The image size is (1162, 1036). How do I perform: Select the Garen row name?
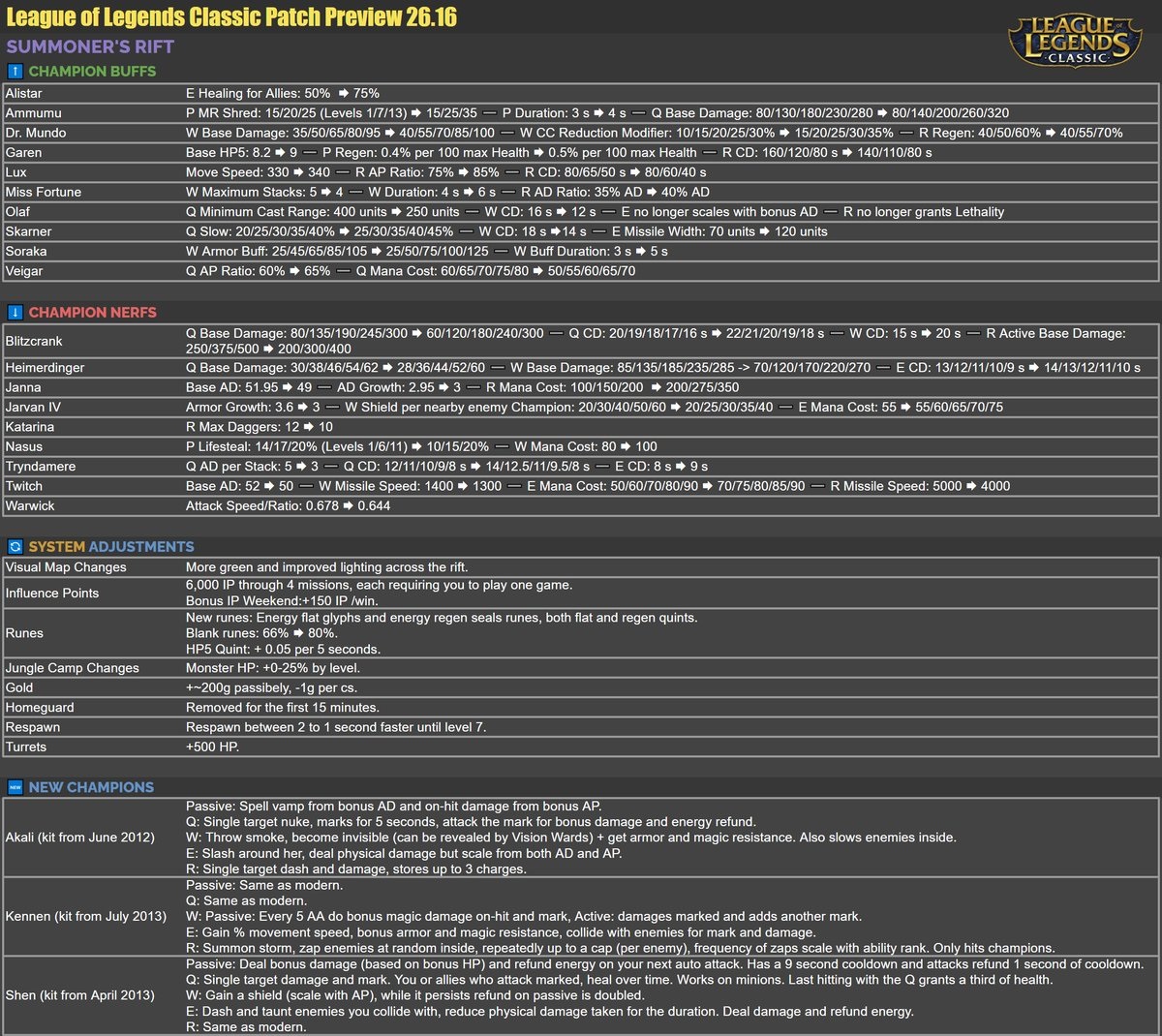23,152
